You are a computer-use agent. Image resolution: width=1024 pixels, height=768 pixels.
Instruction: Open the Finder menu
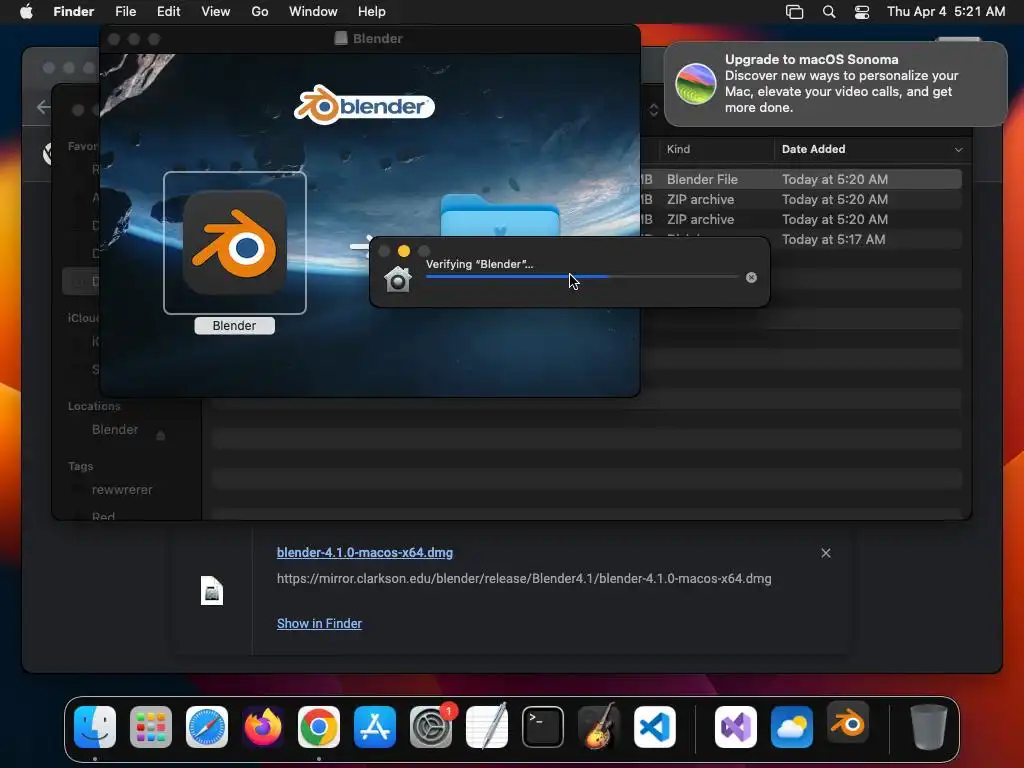click(x=74, y=12)
